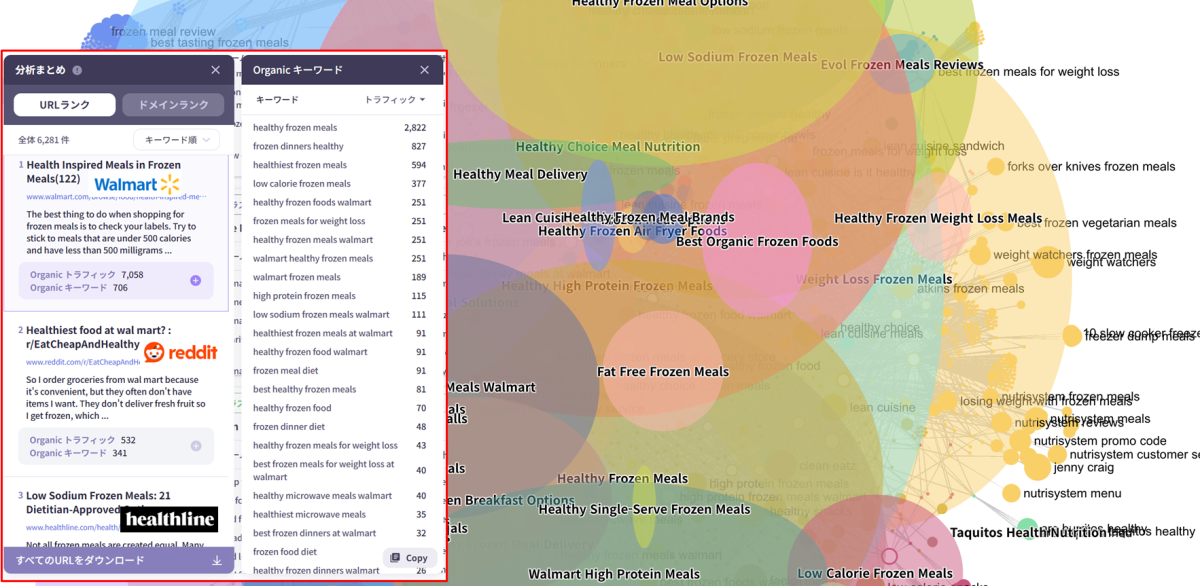Select keyword row 'frozen dinner diet'

pos(339,427)
